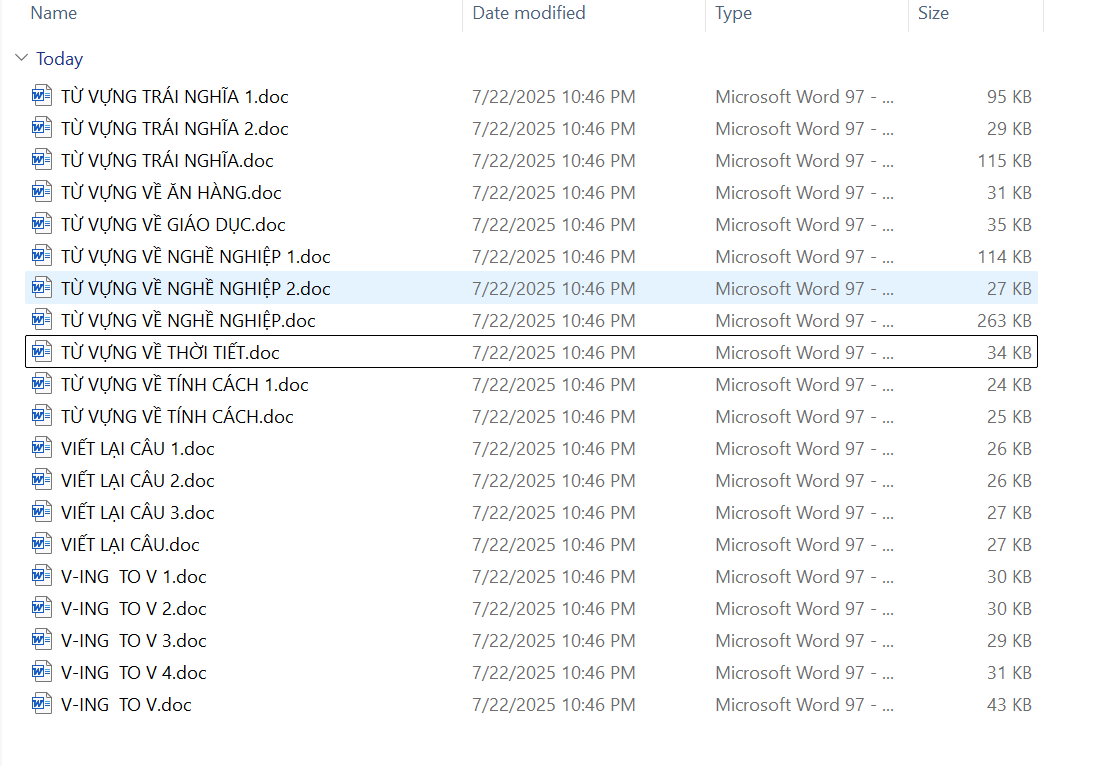Click the file icon of TỪ VỰNG VỀ GIÁO DỤC.doc
Viewport: 1114px width, 766px height.
(x=41, y=225)
